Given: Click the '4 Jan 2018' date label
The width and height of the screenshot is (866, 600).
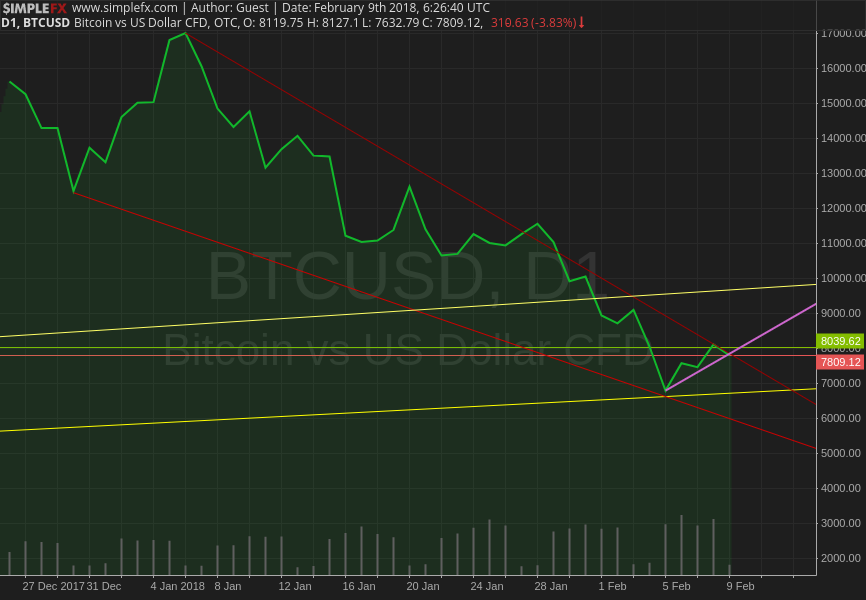Looking at the screenshot, I should point(177,586).
